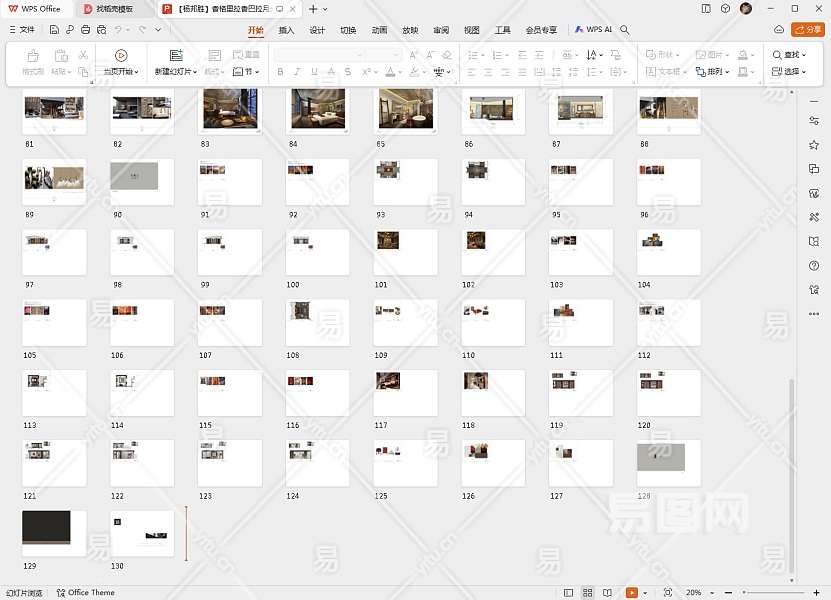The image size is (831, 600).
Task: Switch to reading view in status bar
Action: (608, 593)
